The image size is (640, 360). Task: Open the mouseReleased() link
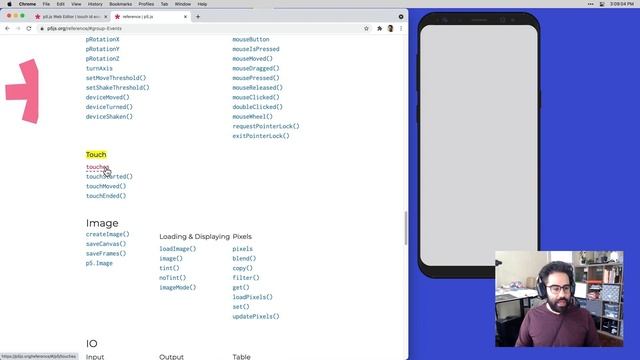point(258,88)
